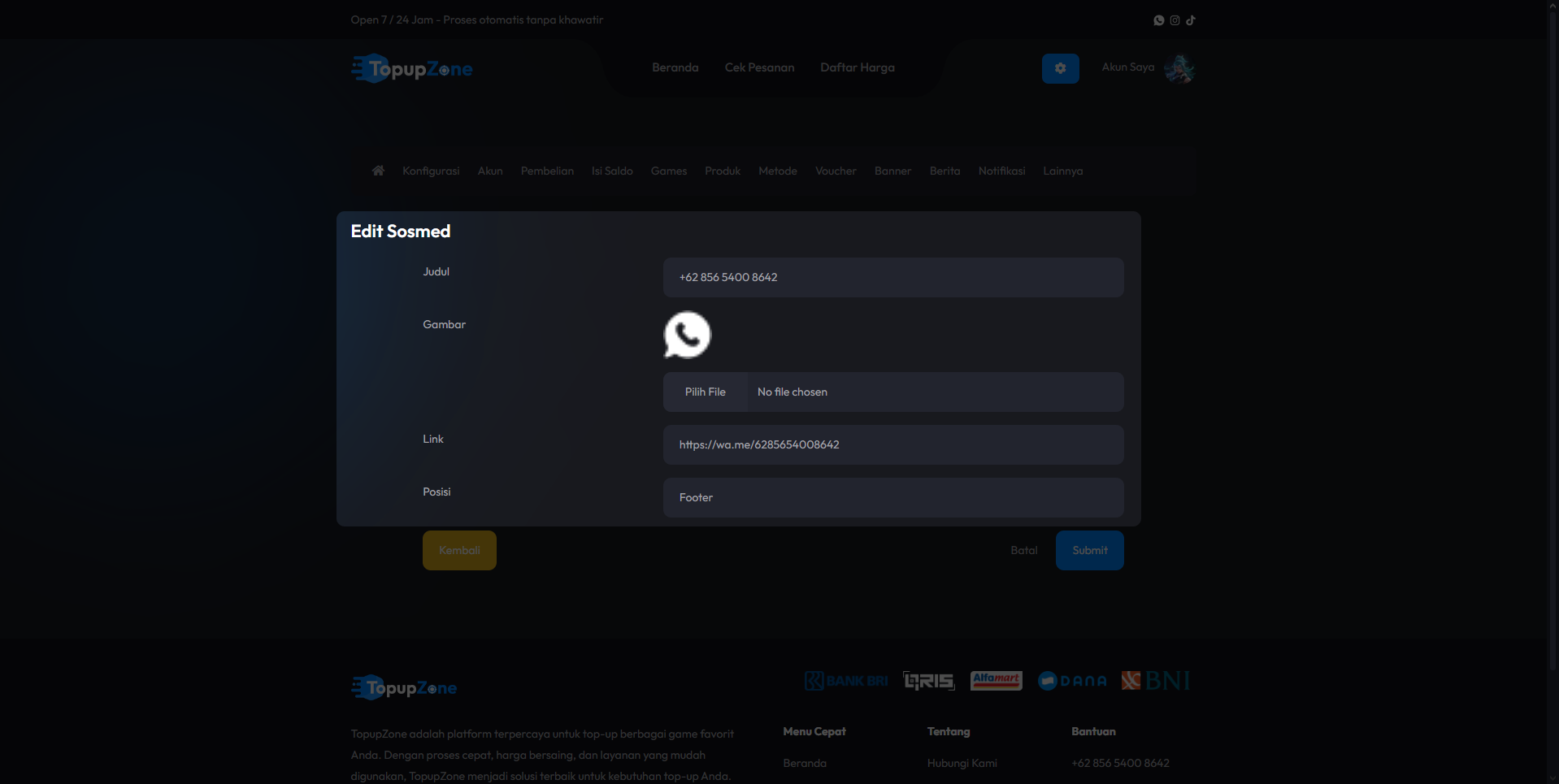Click the Akun Saya link

[1127, 67]
